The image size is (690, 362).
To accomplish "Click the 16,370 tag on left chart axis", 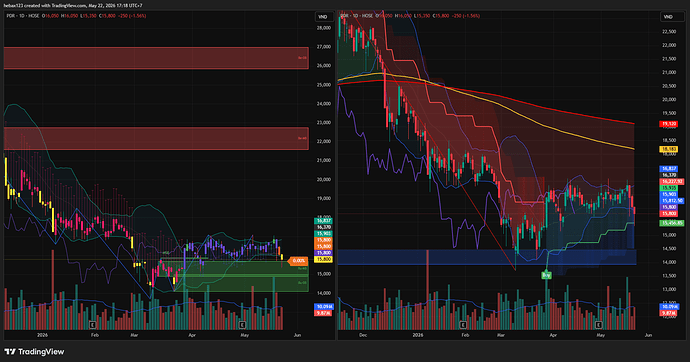I will pos(324,227).
